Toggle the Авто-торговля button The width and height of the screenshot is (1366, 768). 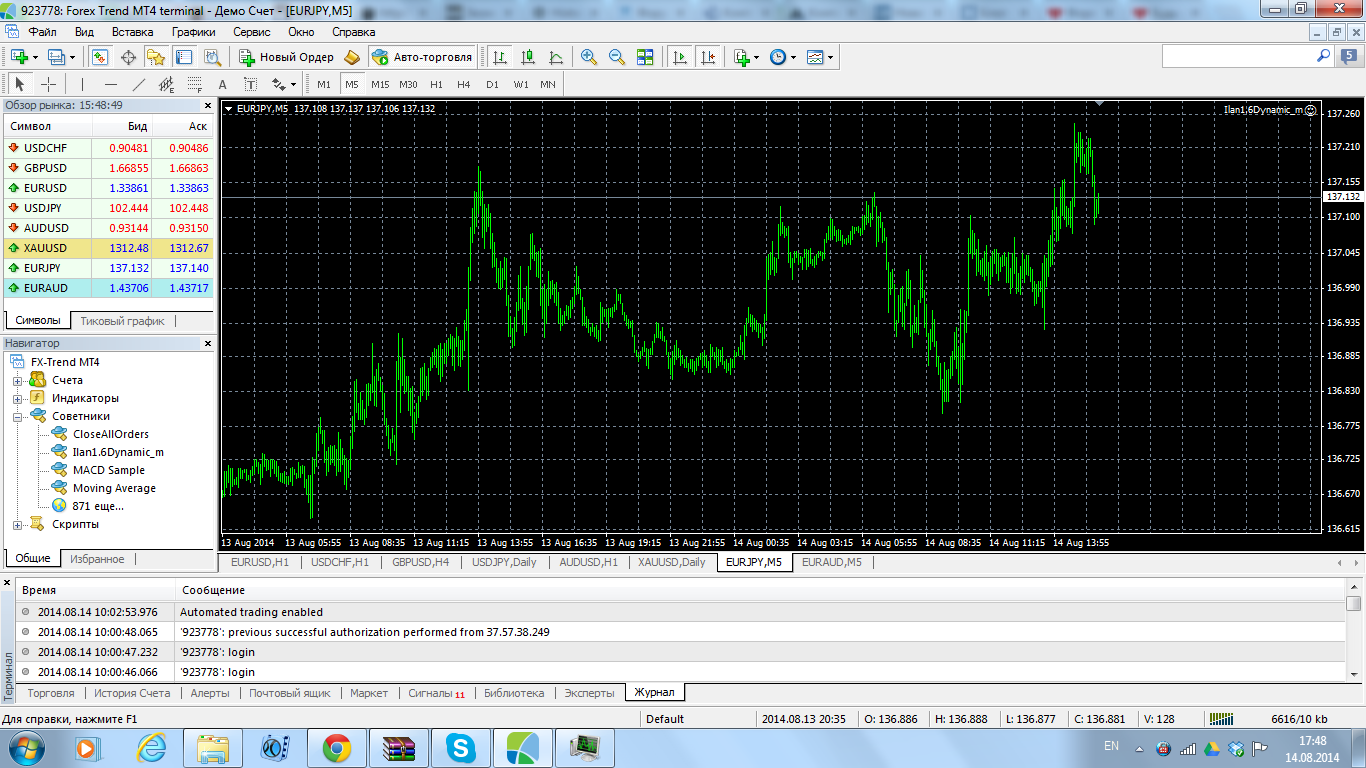point(421,57)
